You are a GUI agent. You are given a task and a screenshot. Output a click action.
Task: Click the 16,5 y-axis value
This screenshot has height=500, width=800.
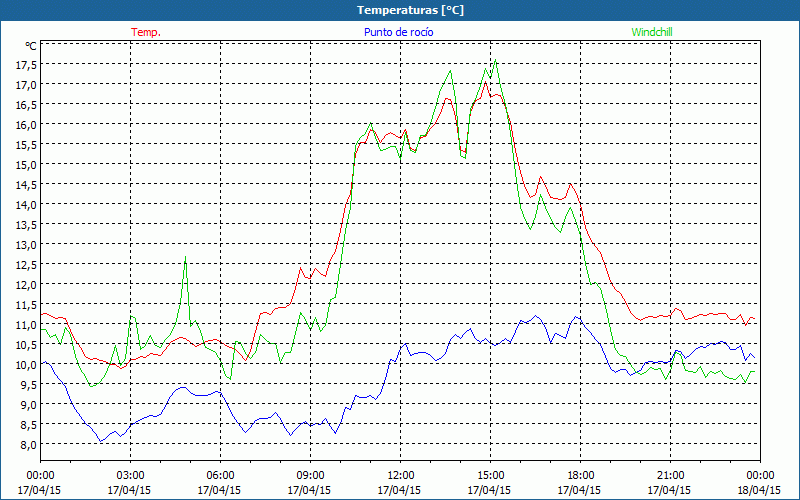[x=26, y=104]
